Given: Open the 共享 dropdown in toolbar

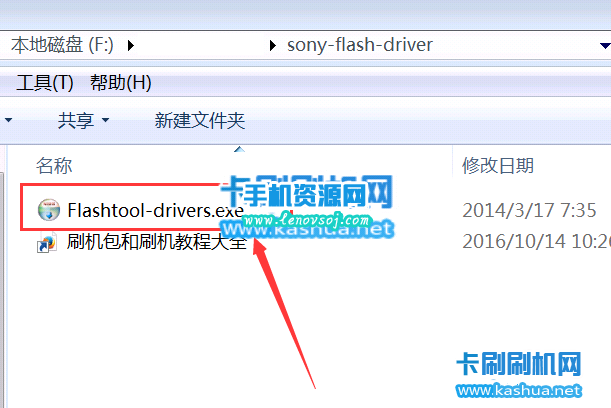Looking at the screenshot, I should [x=83, y=120].
